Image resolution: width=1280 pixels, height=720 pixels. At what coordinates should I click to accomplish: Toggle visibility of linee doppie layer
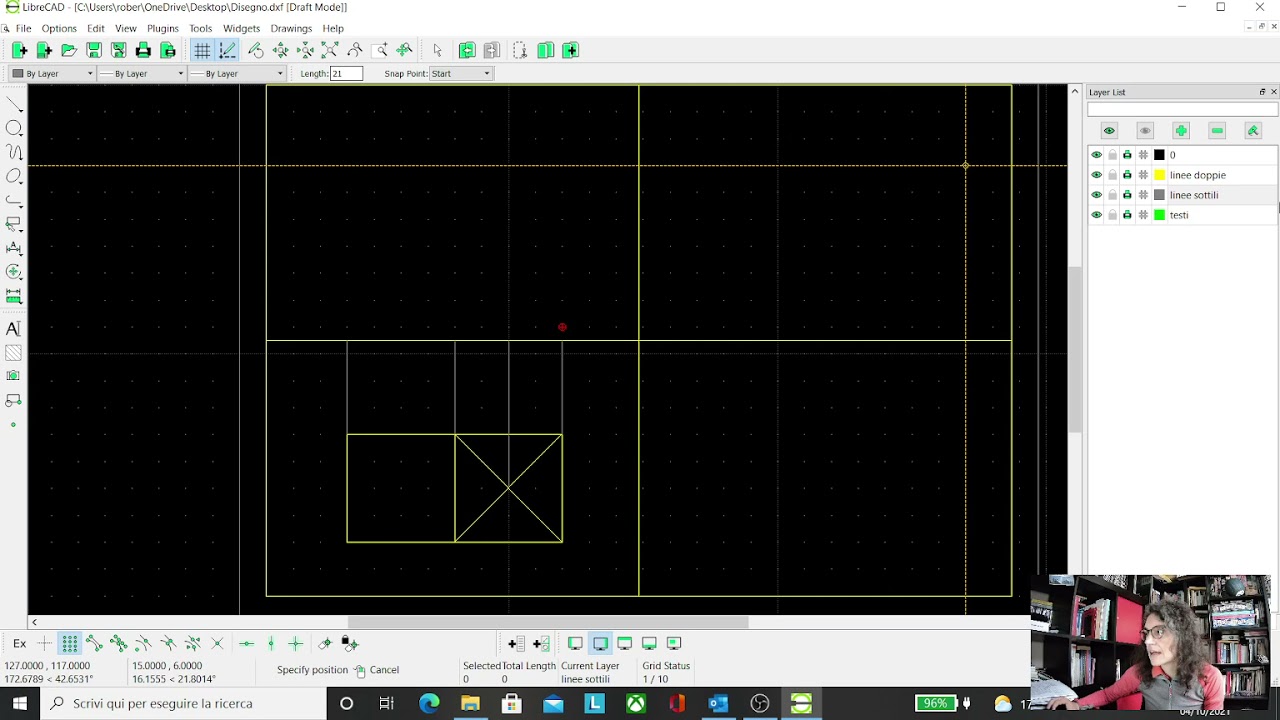(x=1097, y=175)
